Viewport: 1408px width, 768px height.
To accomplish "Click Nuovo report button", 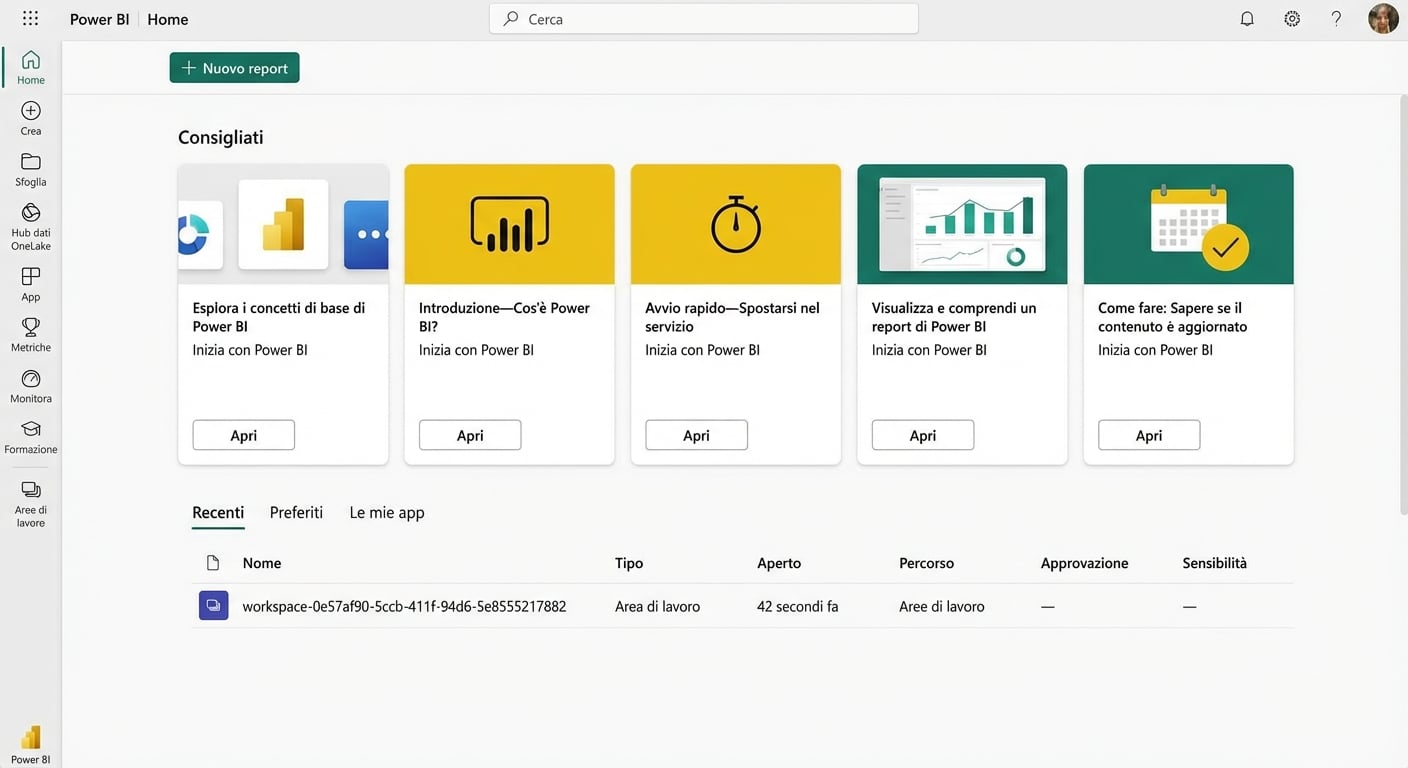I will coord(234,68).
